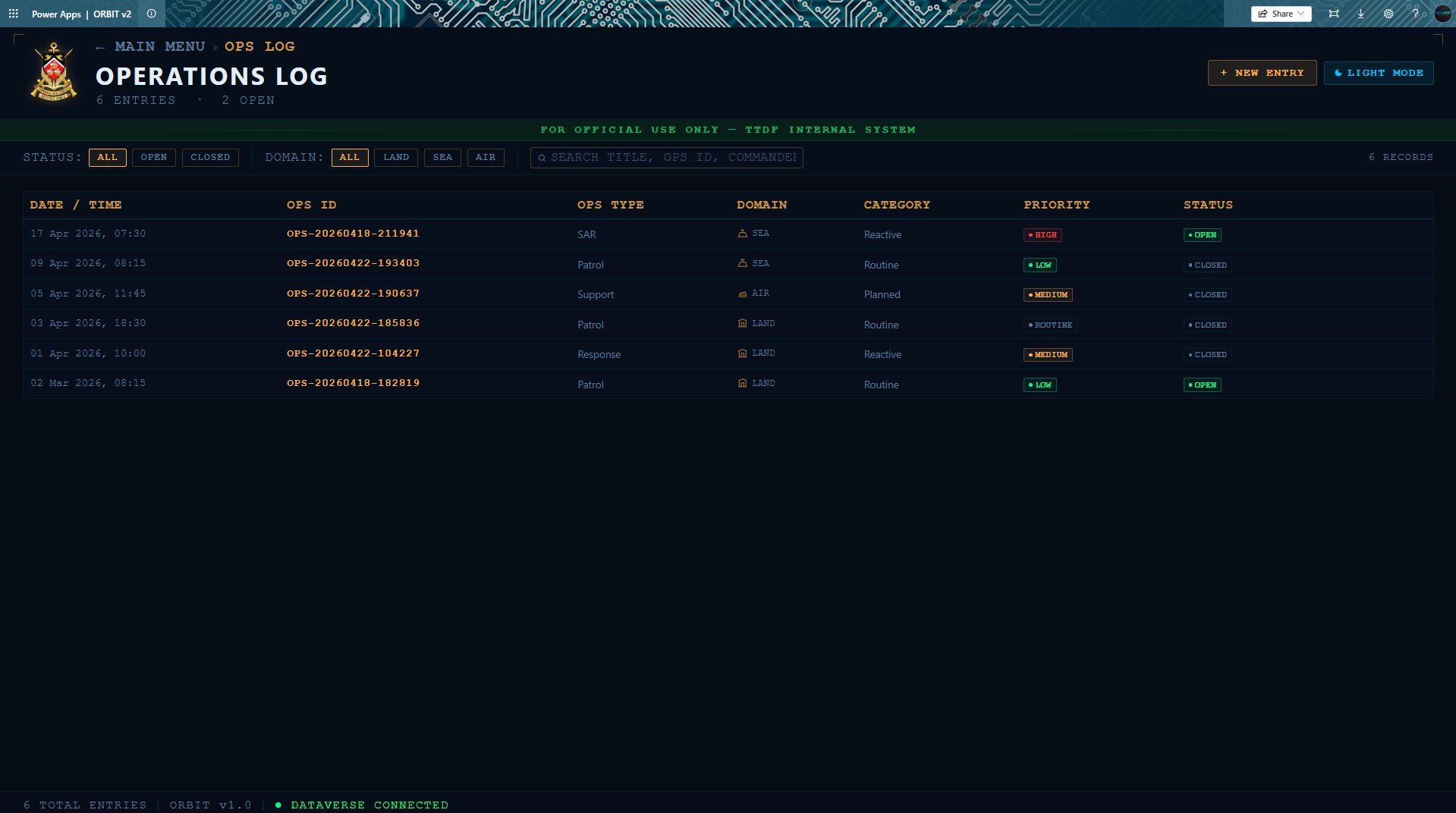
Task: Create a New Entry
Action: pyautogui.click(x=1262, y=73)
